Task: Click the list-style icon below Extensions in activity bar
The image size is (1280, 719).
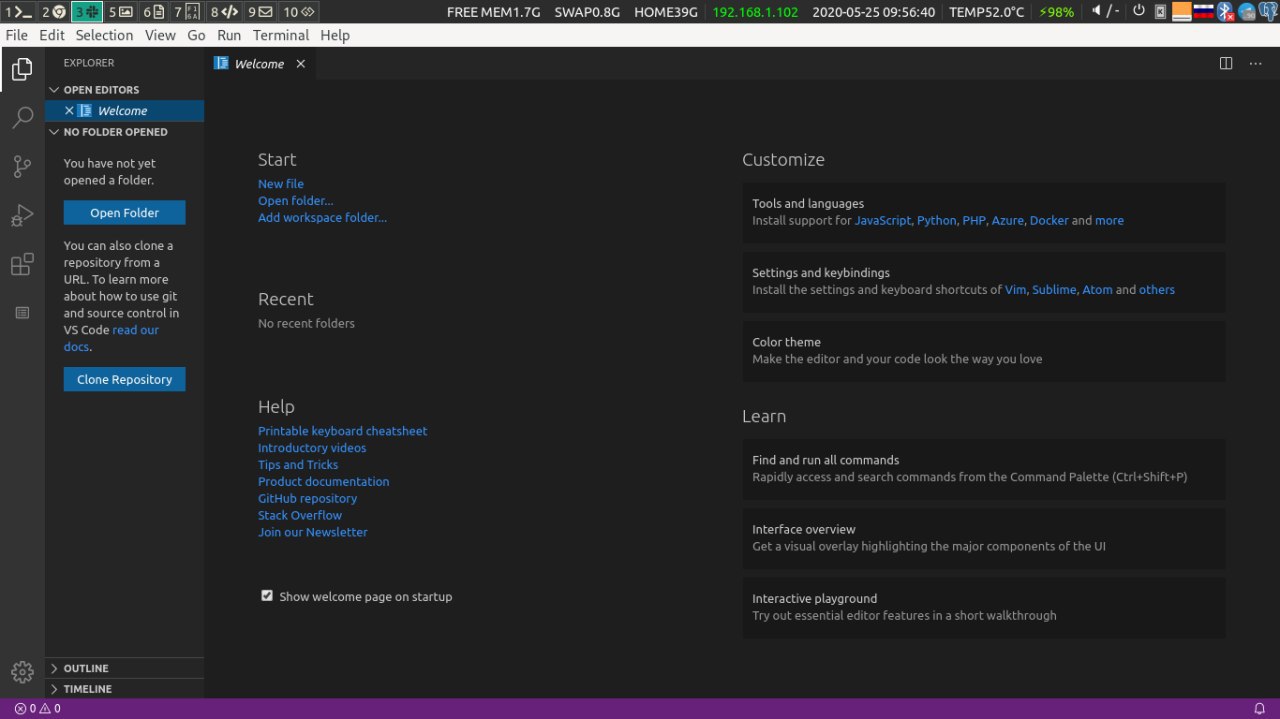Action: pyautogui.click(x=22, y=313)
